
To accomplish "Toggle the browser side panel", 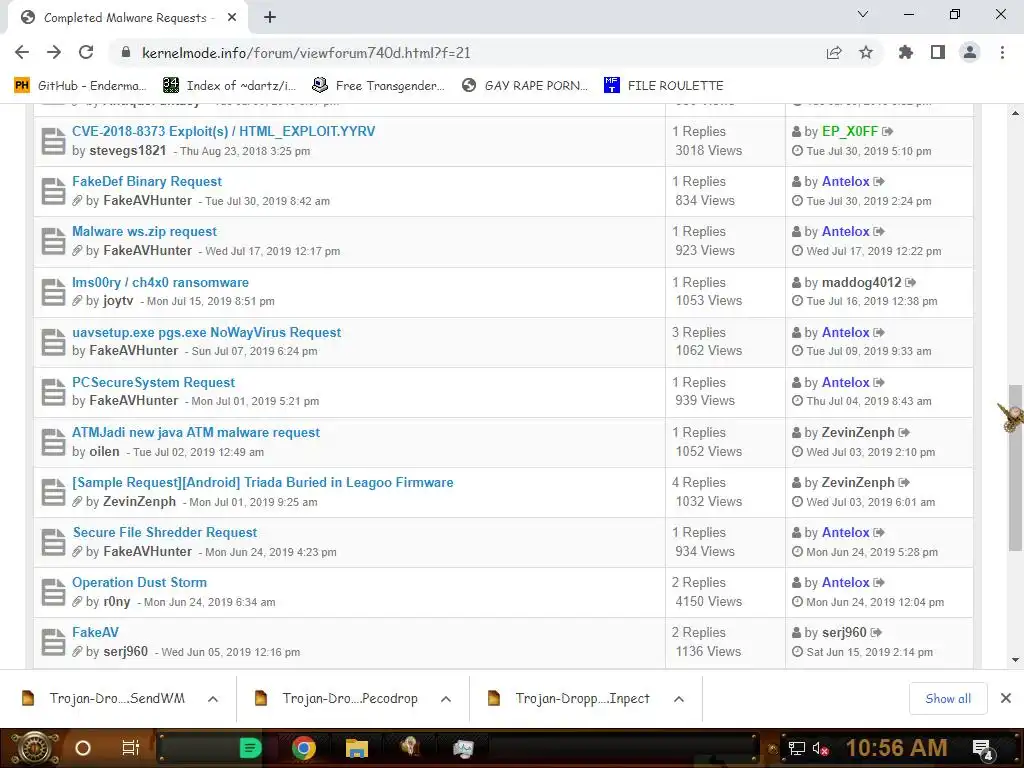I will tap(938, 52).
